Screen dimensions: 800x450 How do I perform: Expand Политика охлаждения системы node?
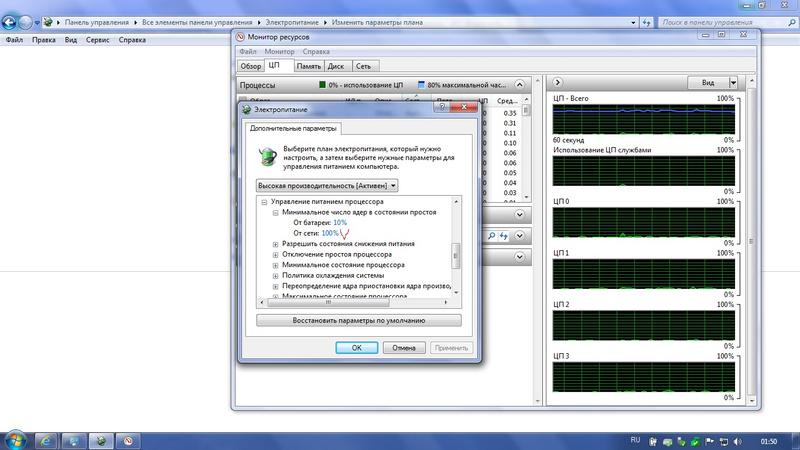tap(277, 276)
